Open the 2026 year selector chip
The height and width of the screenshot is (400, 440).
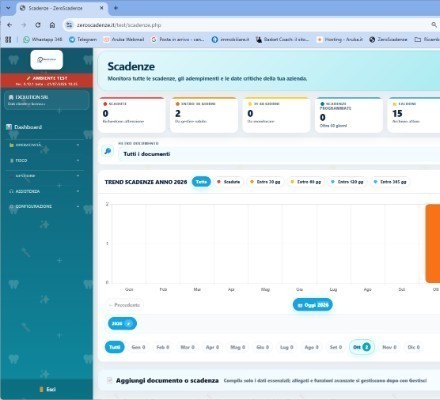(122, 323)
